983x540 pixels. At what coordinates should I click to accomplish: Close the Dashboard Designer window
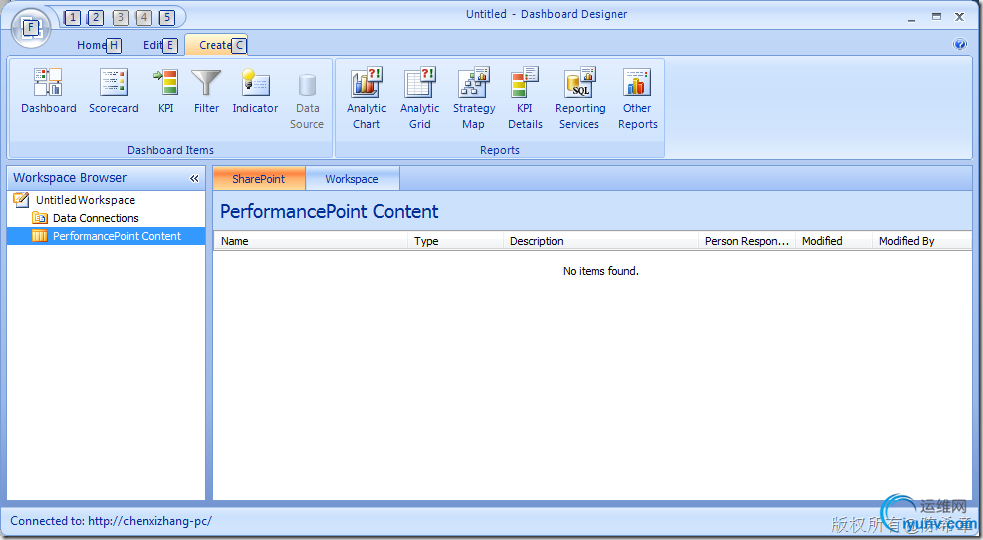tap(959, 17)
